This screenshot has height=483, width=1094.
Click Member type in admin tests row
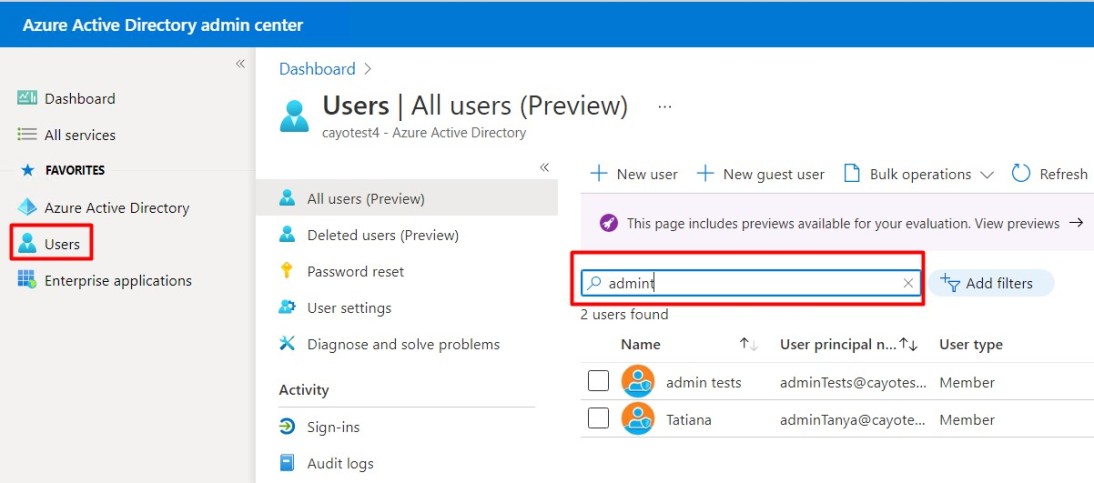[x=966, y=382]
